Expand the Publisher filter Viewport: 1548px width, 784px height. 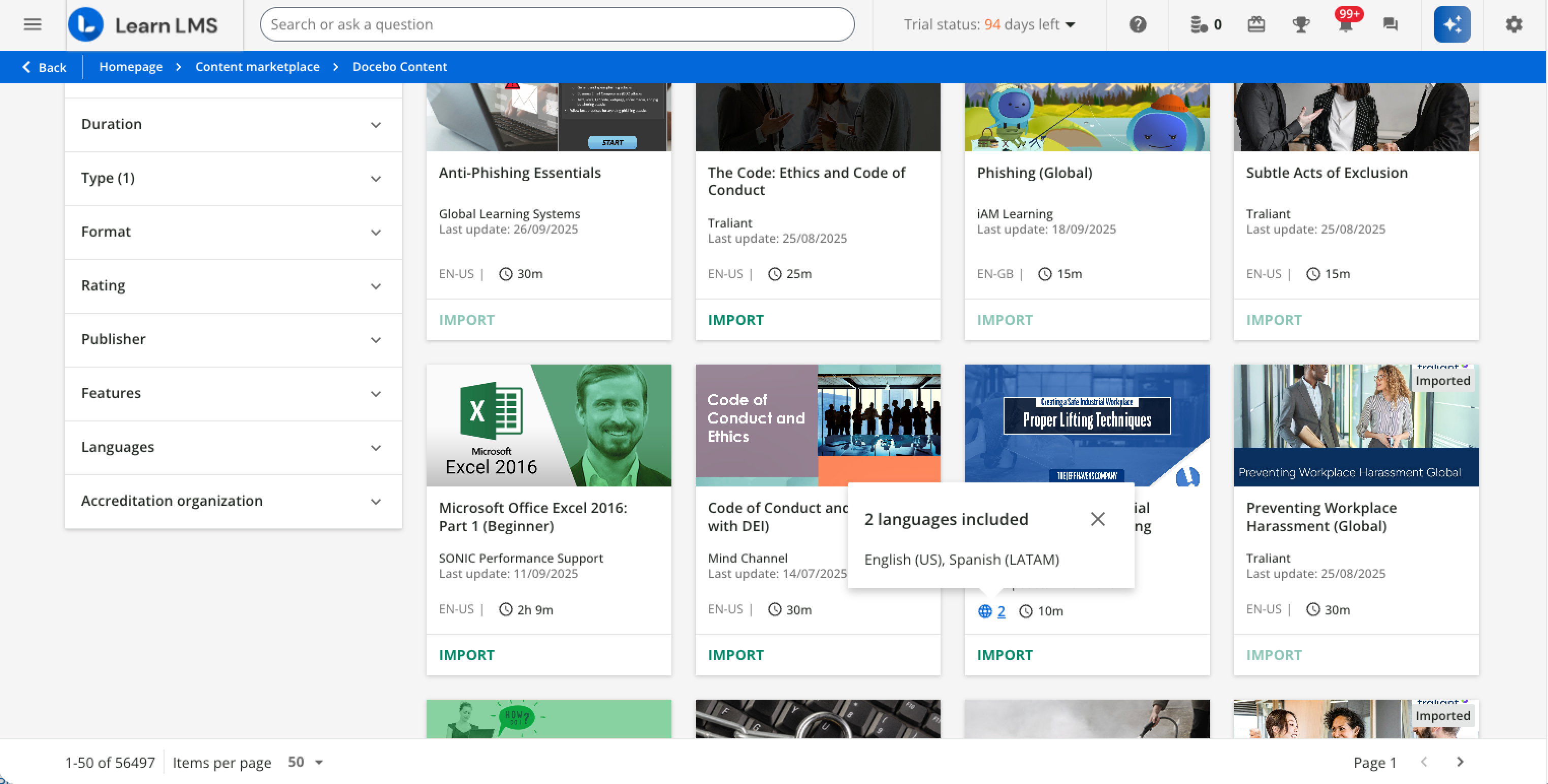click(233, 339)
